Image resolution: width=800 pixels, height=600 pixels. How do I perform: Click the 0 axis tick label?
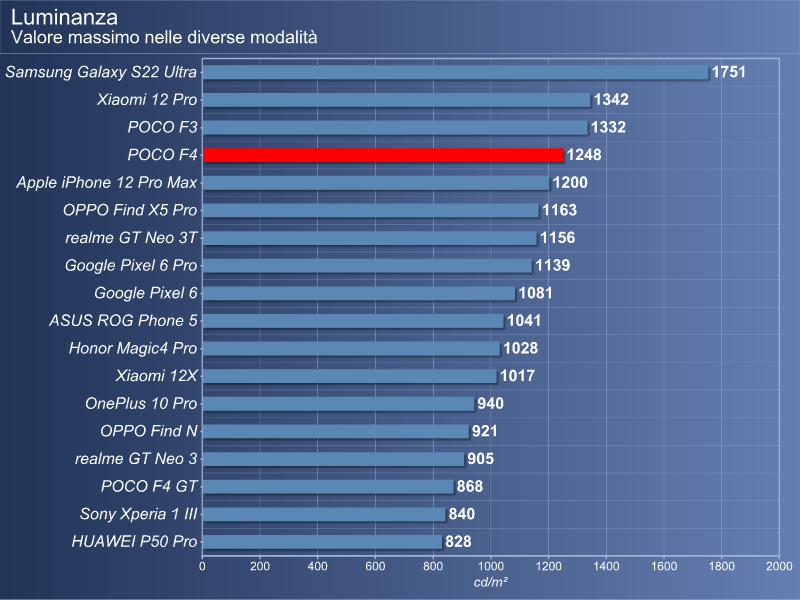[x=202, y=566]
